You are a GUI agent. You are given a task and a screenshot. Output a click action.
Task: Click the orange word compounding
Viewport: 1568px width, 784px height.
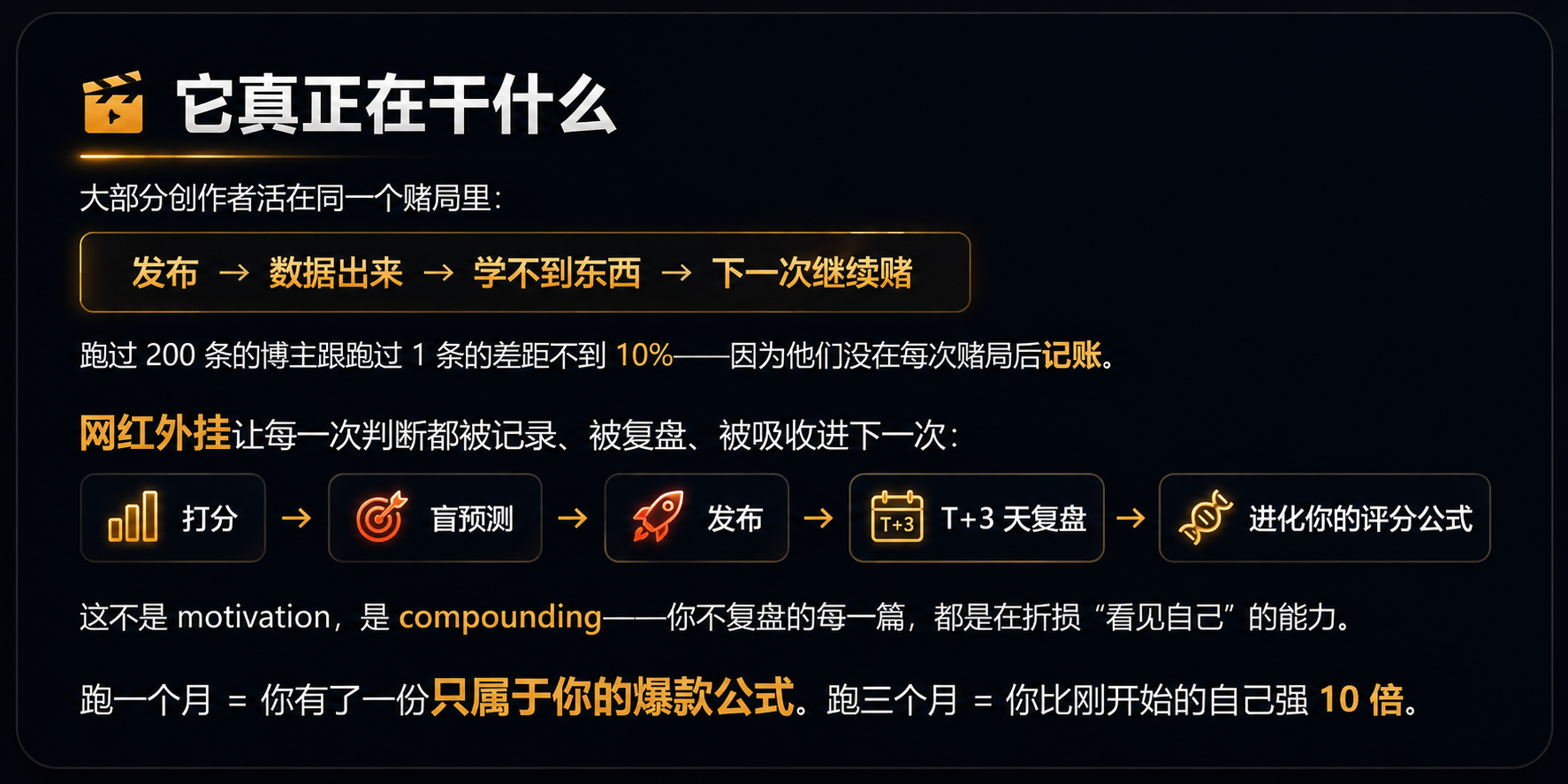click(500, 617)
